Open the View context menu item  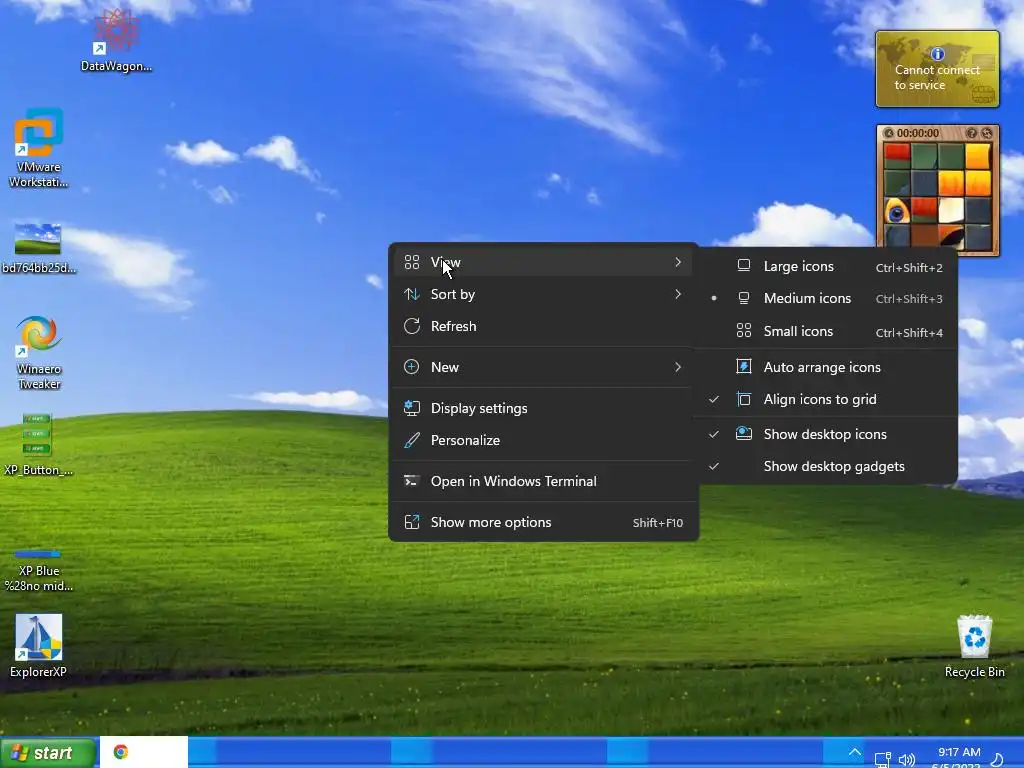543,262
